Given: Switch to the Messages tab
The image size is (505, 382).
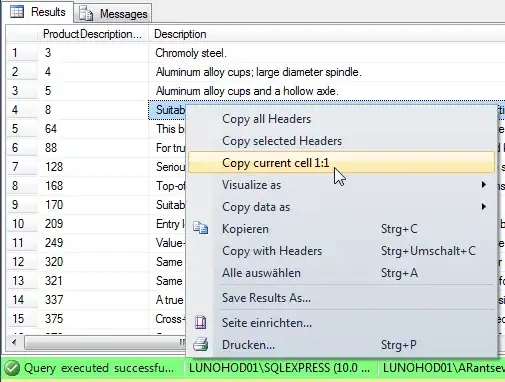Looking at the screenshot, I should tap(113, 14).
